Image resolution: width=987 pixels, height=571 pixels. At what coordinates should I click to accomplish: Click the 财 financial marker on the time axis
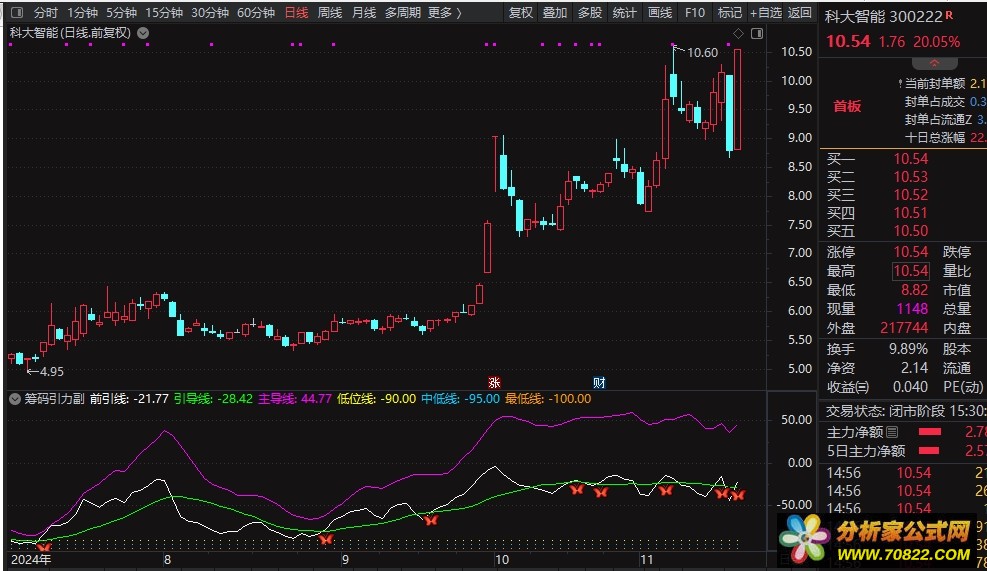tap(599, 383)
